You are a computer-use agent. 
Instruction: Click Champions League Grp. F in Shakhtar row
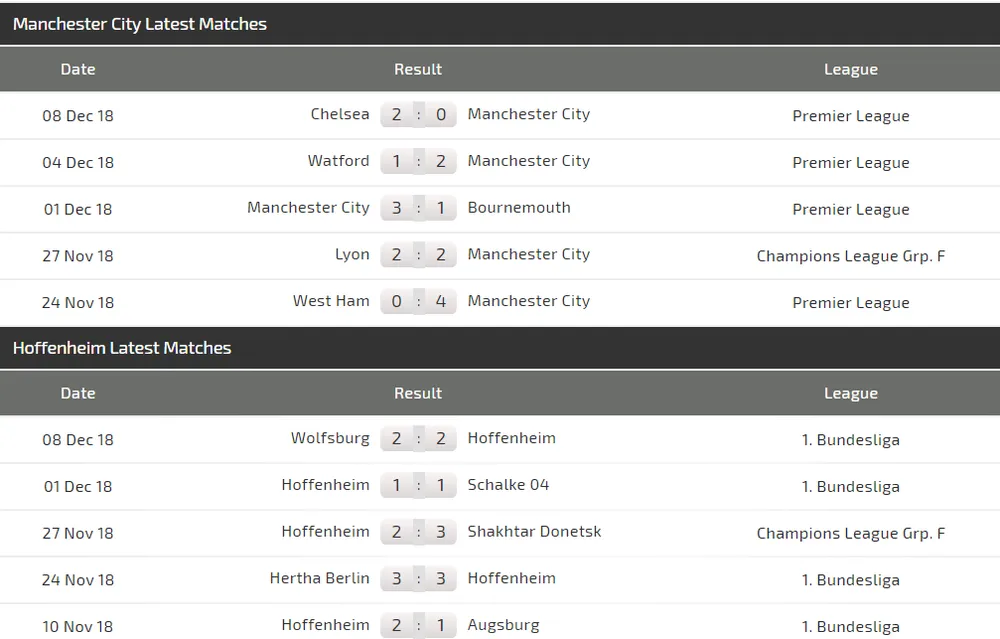tap(851, 534)
